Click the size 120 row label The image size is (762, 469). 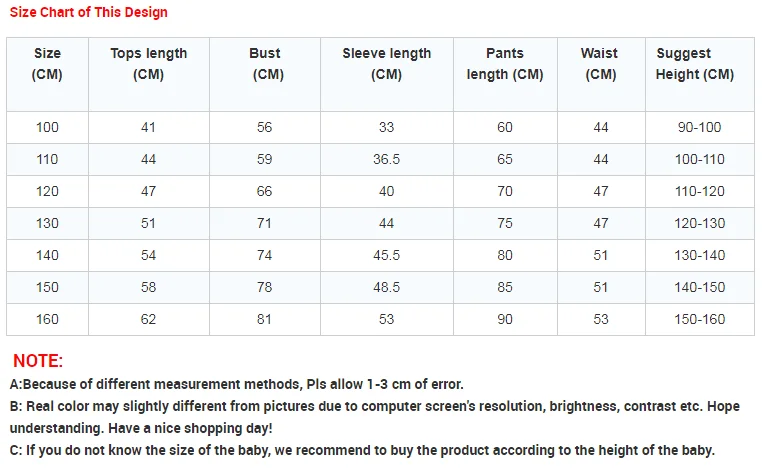click(x=47, y=191)
